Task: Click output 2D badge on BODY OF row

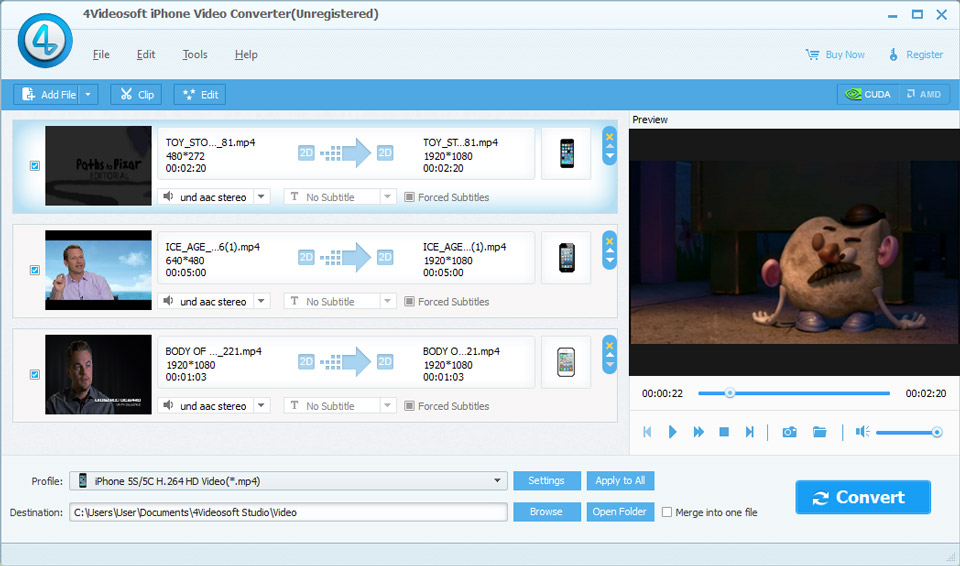Action: click(385, 361)
